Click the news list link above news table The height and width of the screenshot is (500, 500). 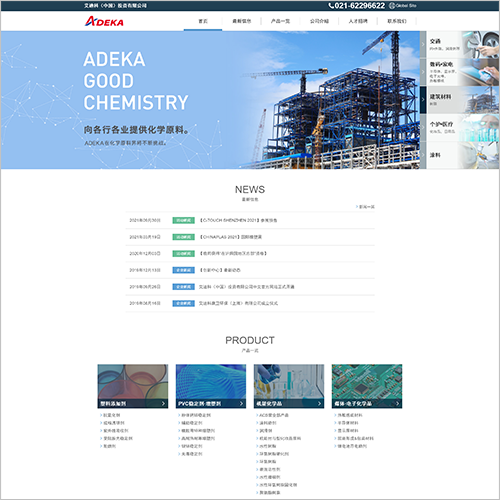pos(365,207)
